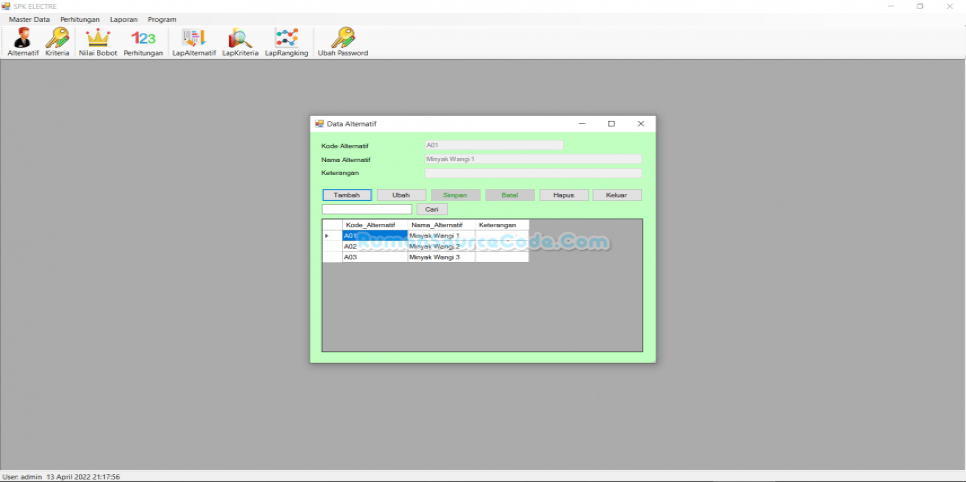Click the Keterangan input field
Viewport: 966px width, 482px height.
click(533, 173)
